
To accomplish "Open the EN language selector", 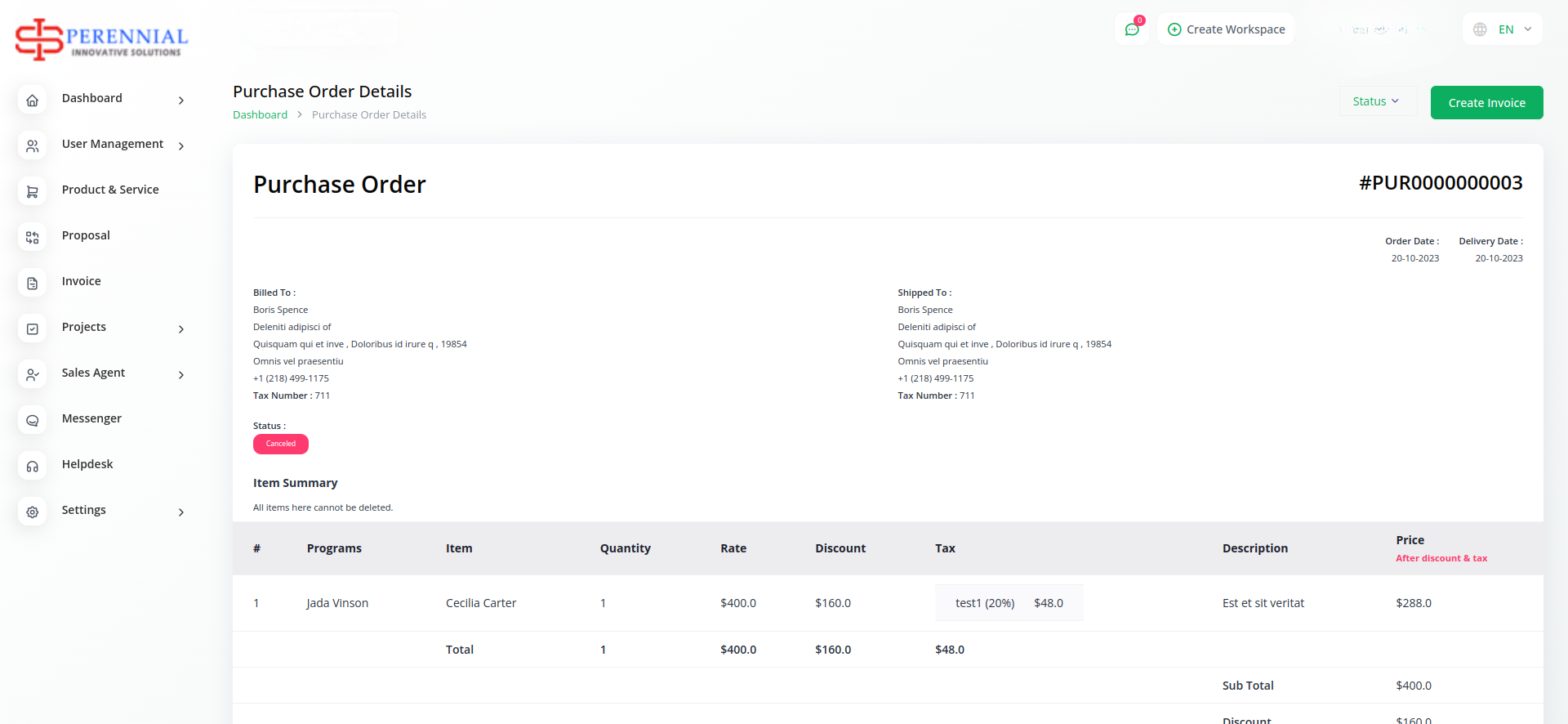I will click(x=1503, y=29).
